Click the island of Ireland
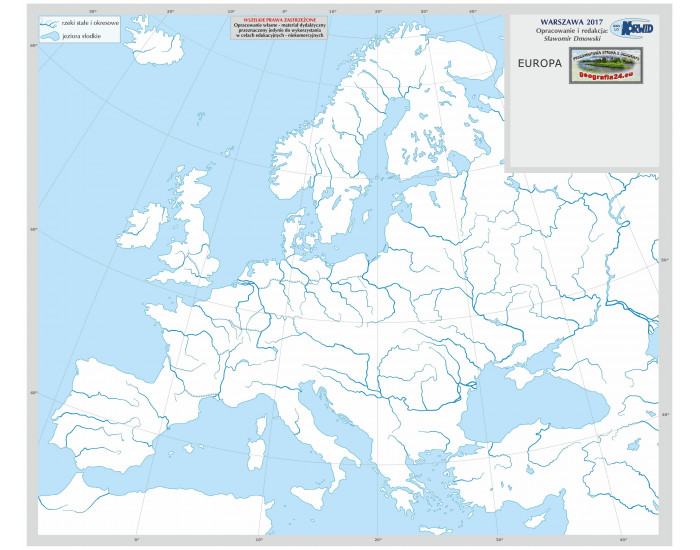Image resolution: width=700 pixels, height=550 pixels. (x=142, y=225)
